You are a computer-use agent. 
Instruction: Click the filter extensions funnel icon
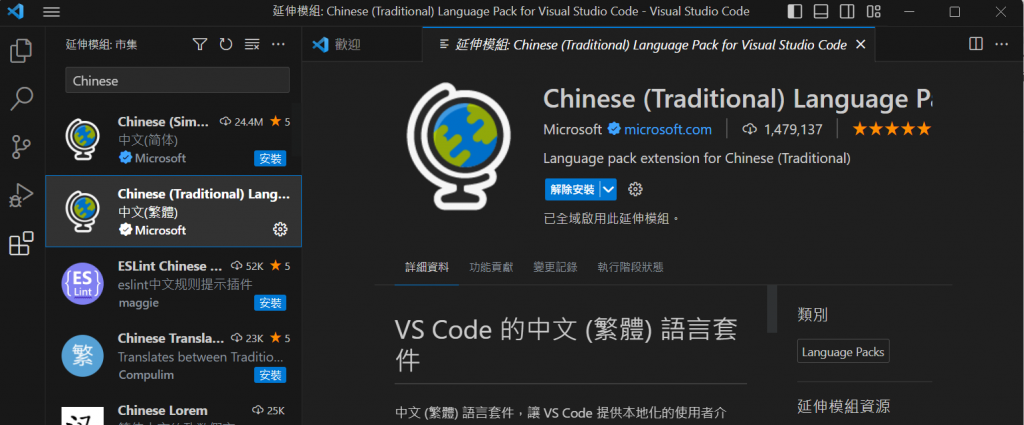200,44
